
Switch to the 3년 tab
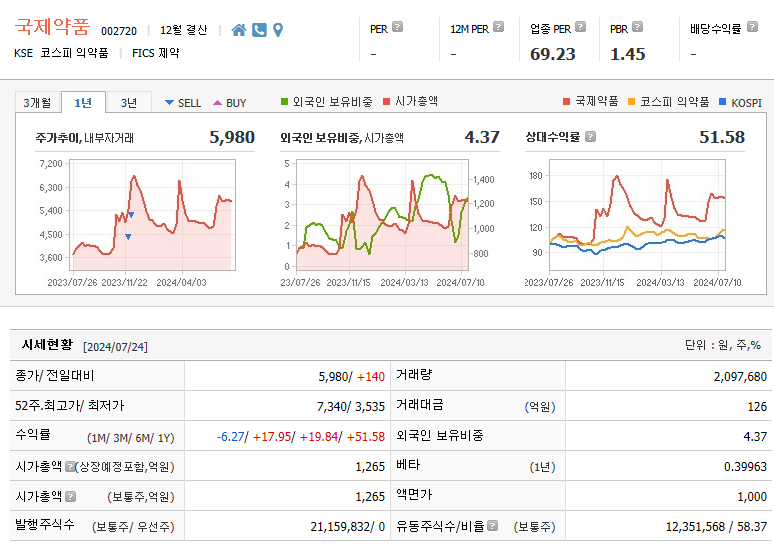(x=129, y=103)
